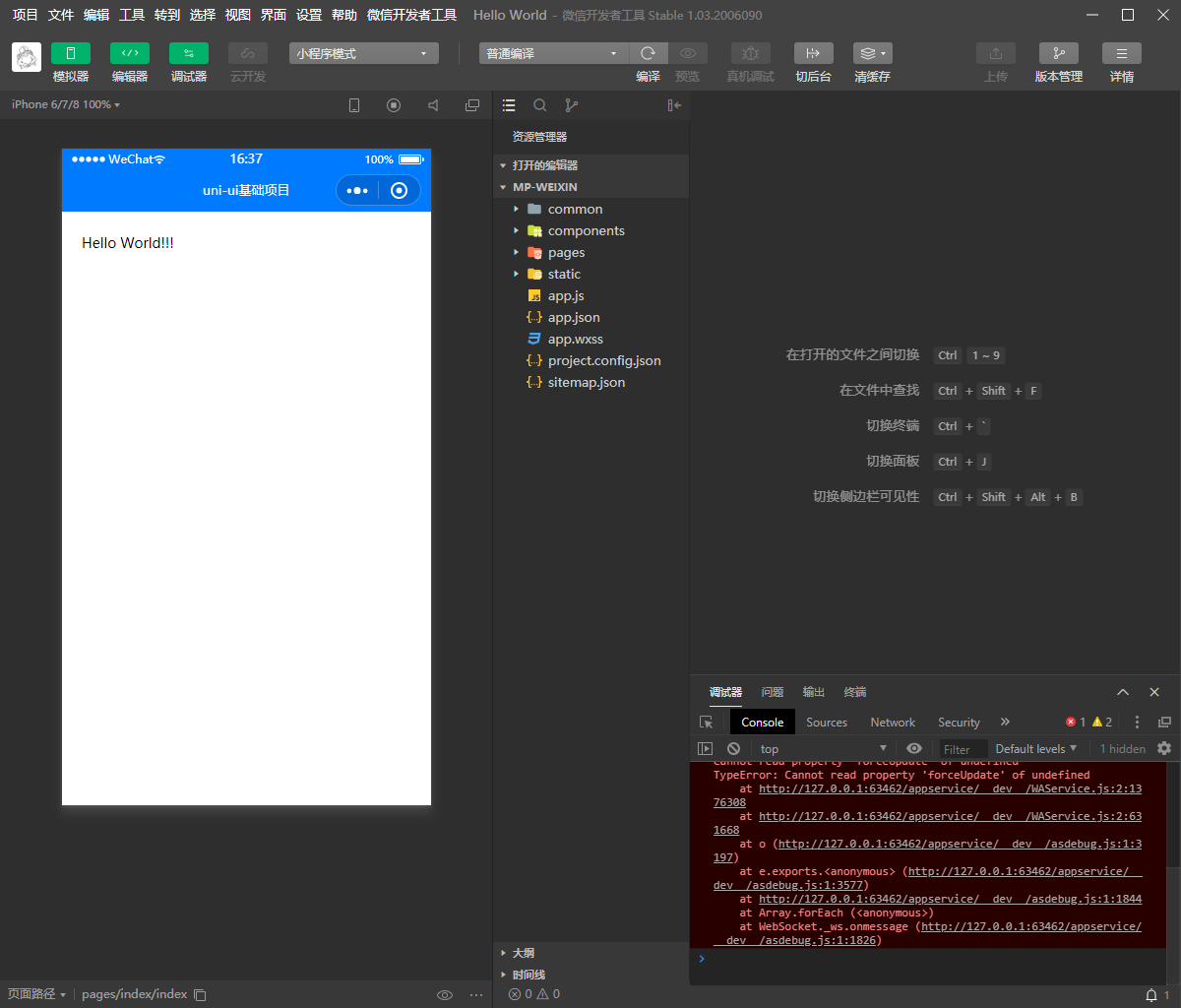Click the cloud development (云开发) icon
Viewport: 1181px width, 1008px height.
tap(248, 53)
